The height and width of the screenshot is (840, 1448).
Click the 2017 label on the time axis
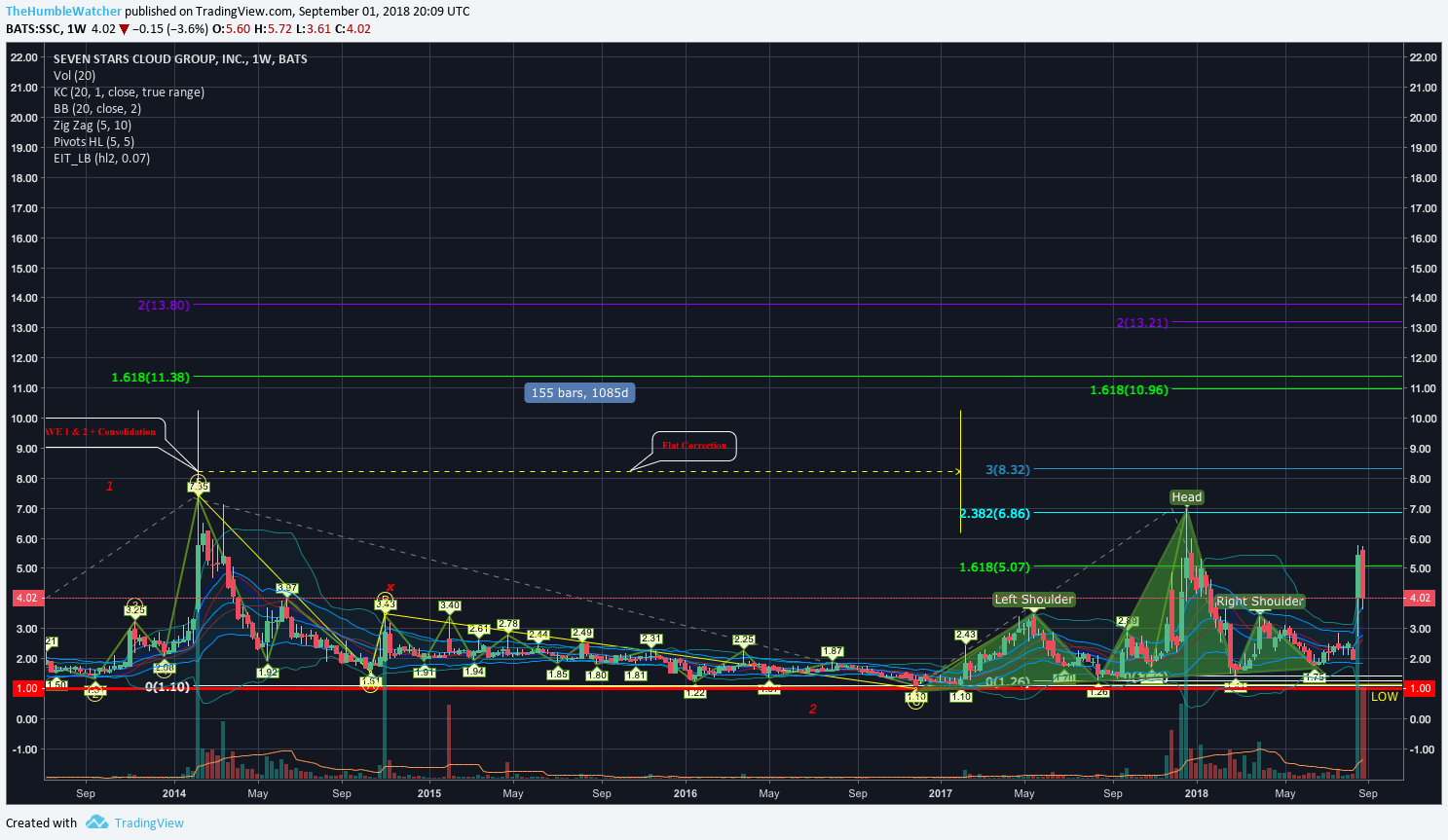click(941, 793)
